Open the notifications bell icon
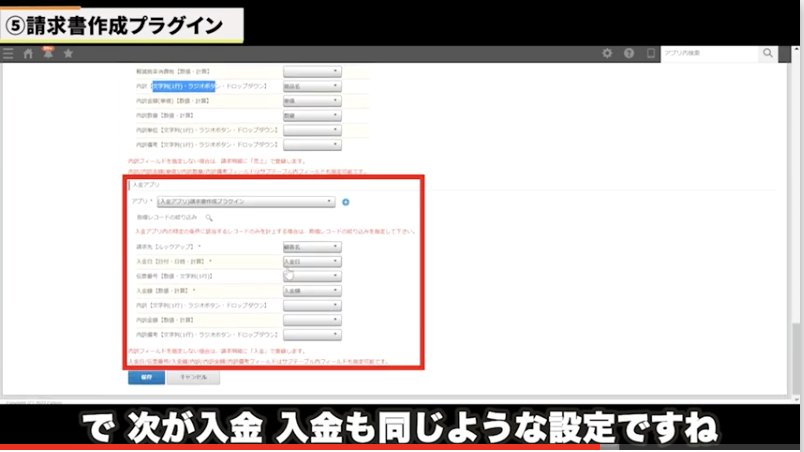 tap(47, 53)
